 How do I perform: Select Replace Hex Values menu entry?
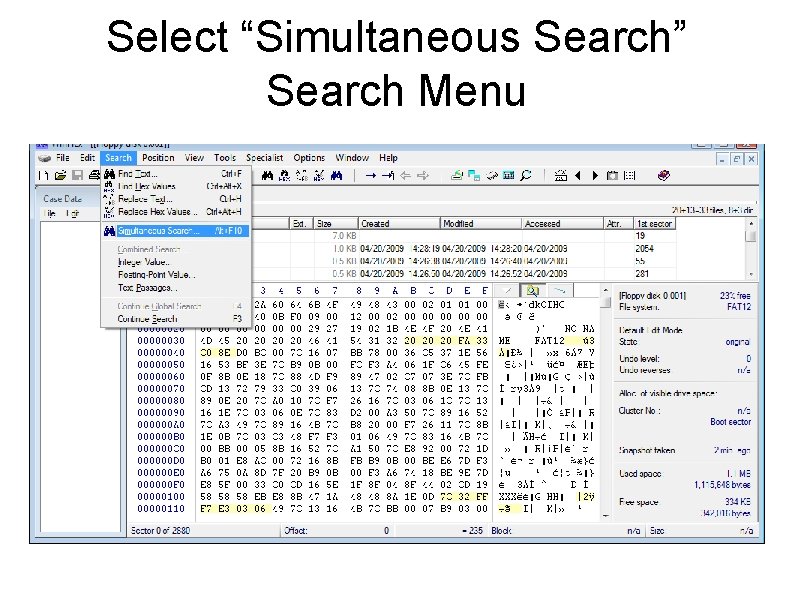coord(175,212)
